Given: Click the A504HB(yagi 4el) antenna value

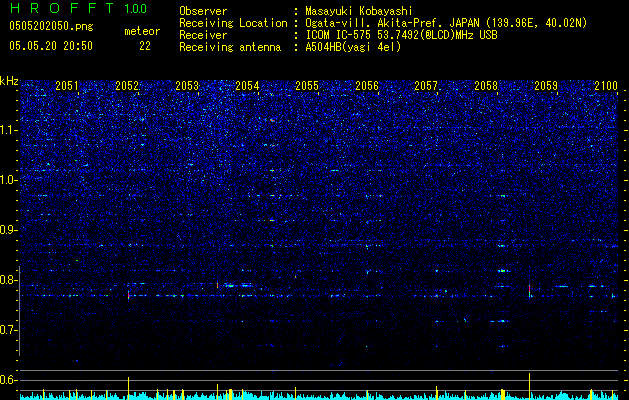Looking at the screenshot, I should [353, 47].
